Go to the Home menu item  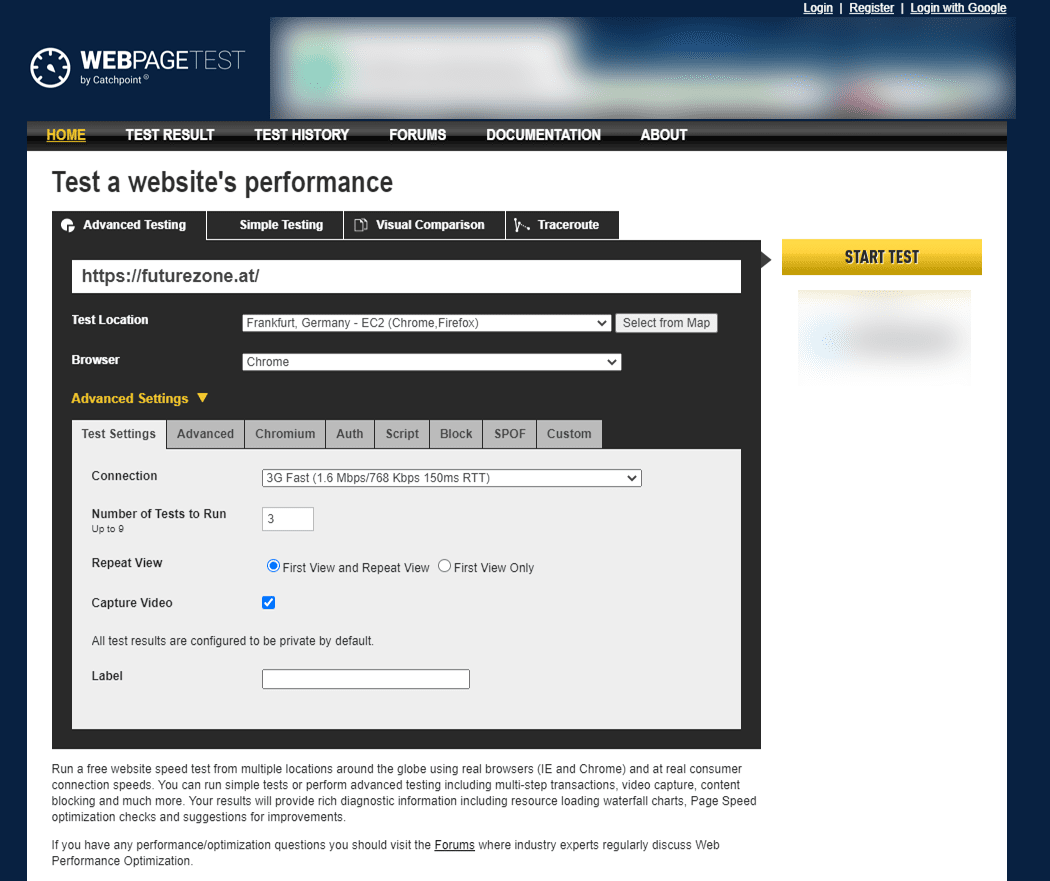(66, 135)
